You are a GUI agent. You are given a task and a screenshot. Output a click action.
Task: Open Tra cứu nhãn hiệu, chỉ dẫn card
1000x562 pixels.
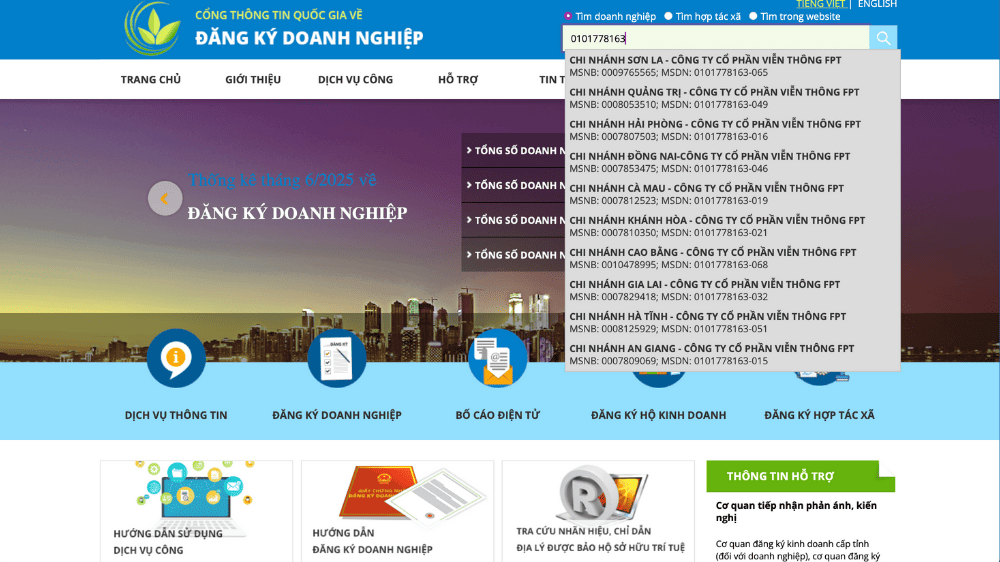click(598, 511)
